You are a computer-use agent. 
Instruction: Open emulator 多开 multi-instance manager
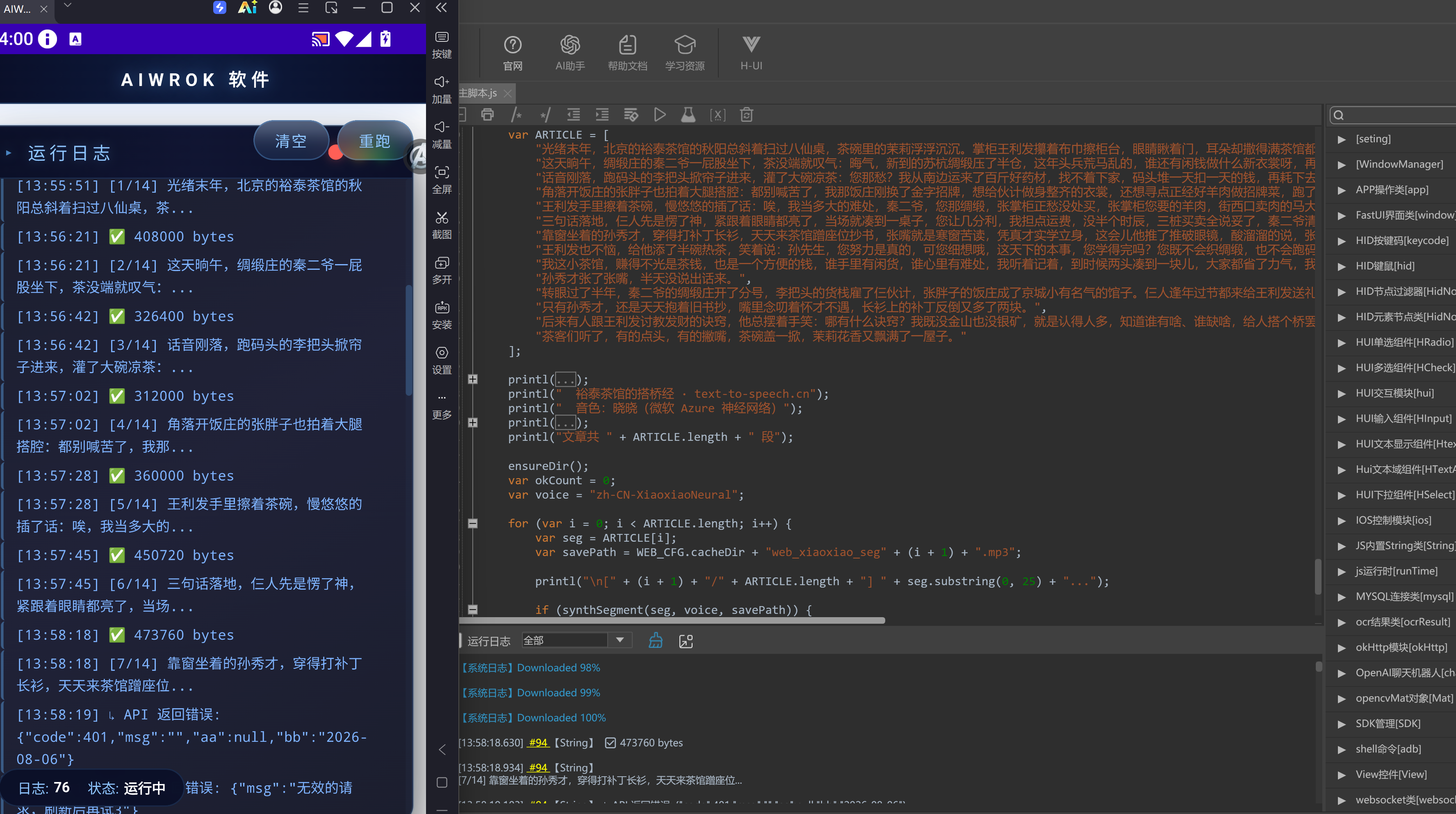[442, 270]
